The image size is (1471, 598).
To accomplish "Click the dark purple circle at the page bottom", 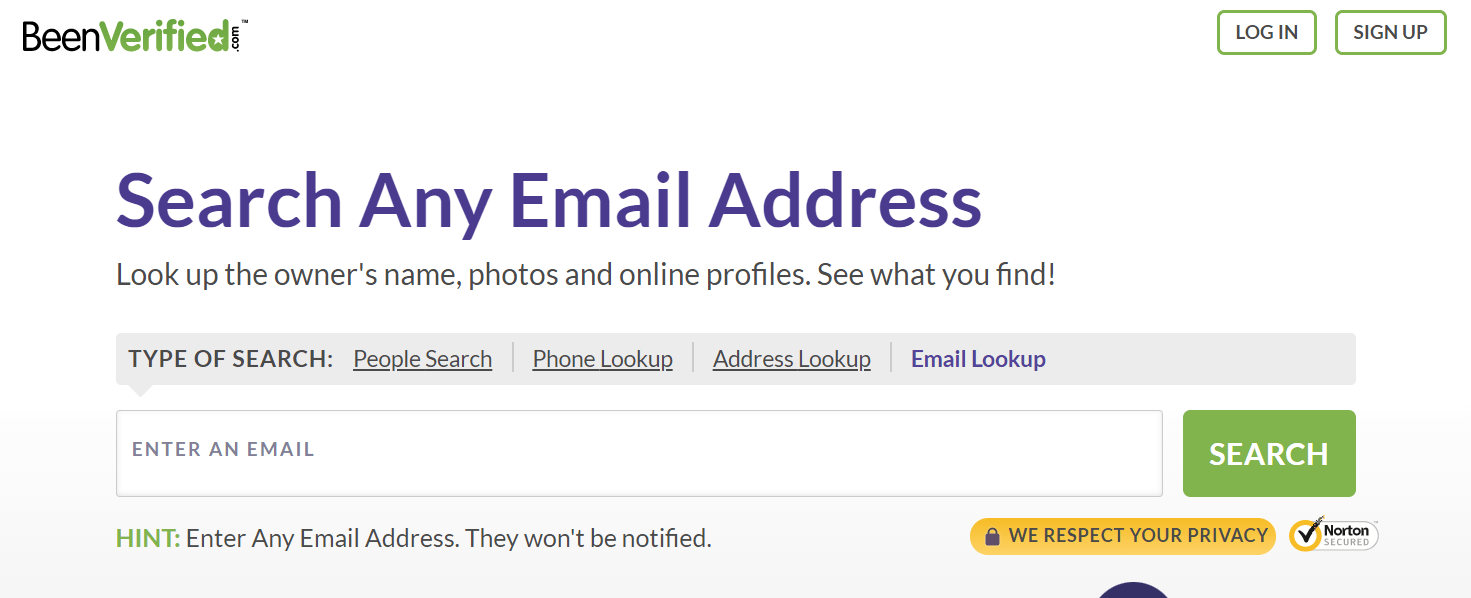I will coord(1133,590).
